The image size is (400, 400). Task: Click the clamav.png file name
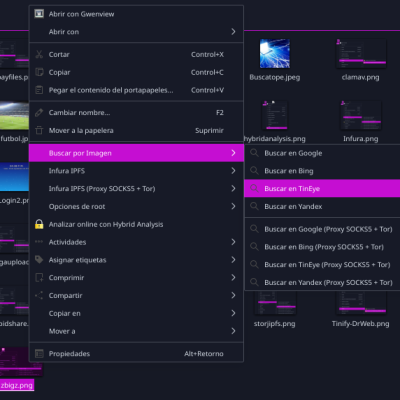(x=360, y=77)
